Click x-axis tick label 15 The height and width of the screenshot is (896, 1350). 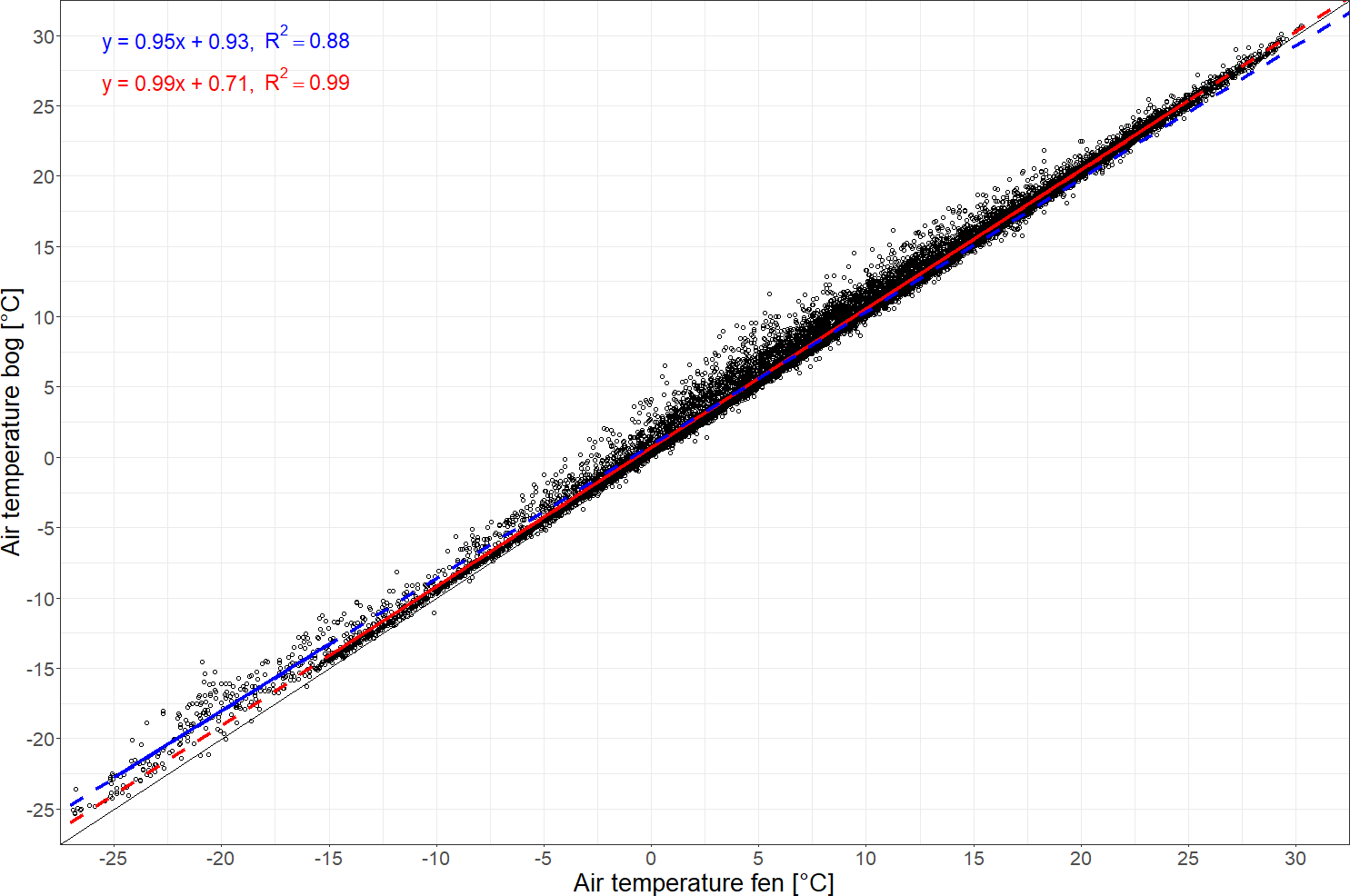point(973,859)
